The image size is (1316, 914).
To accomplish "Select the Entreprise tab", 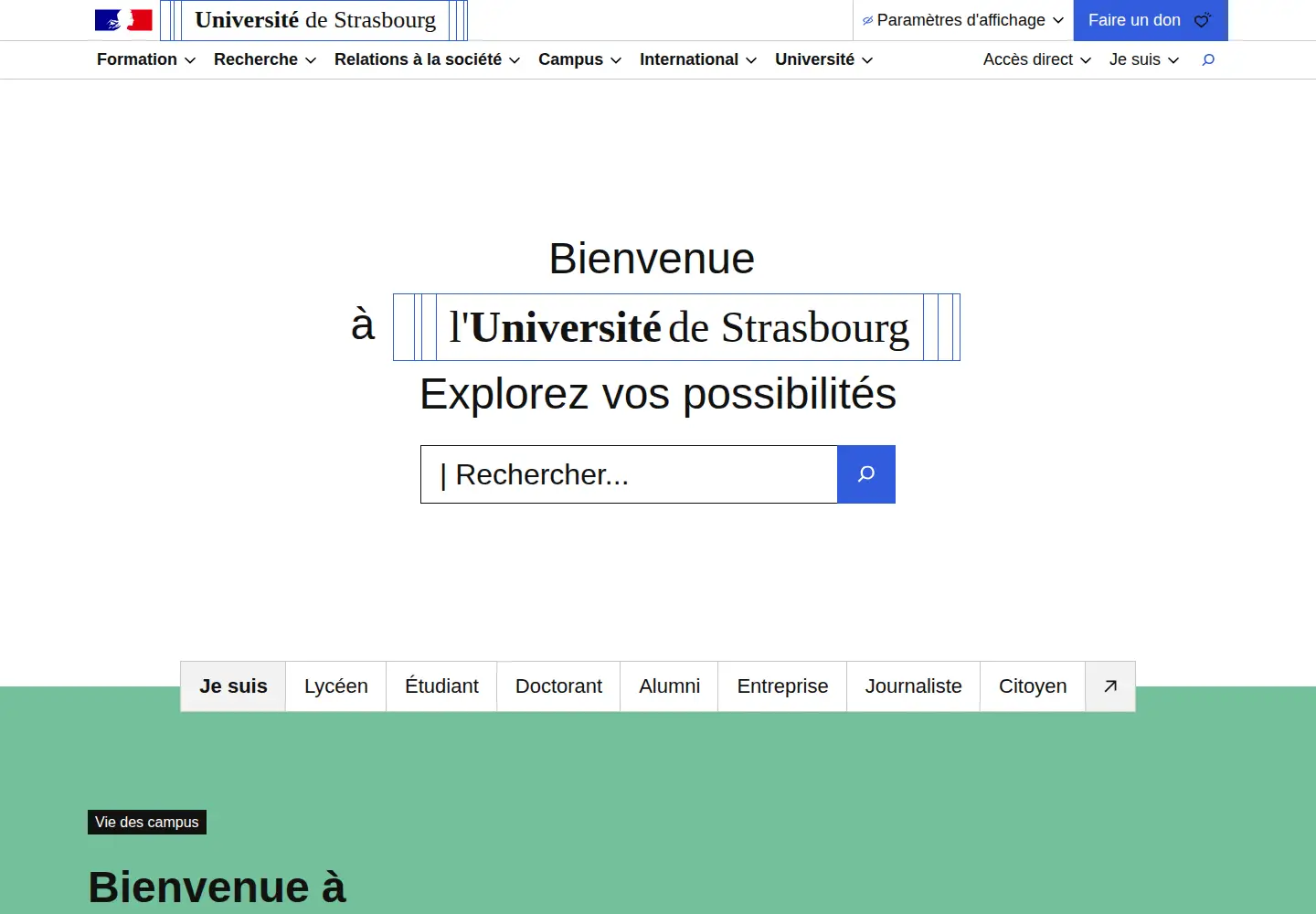I will click(782, 686).
